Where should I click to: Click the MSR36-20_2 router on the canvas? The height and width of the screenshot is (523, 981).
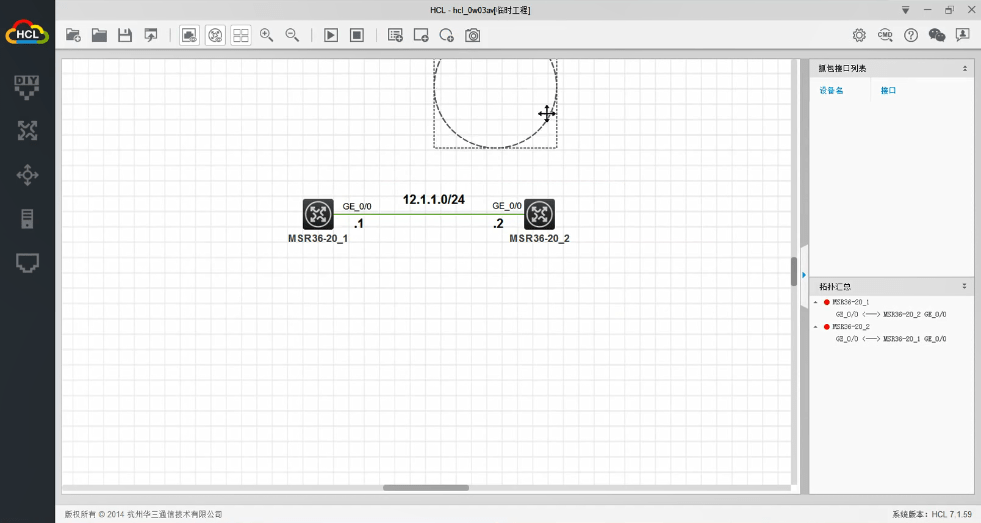coord(539,213)
